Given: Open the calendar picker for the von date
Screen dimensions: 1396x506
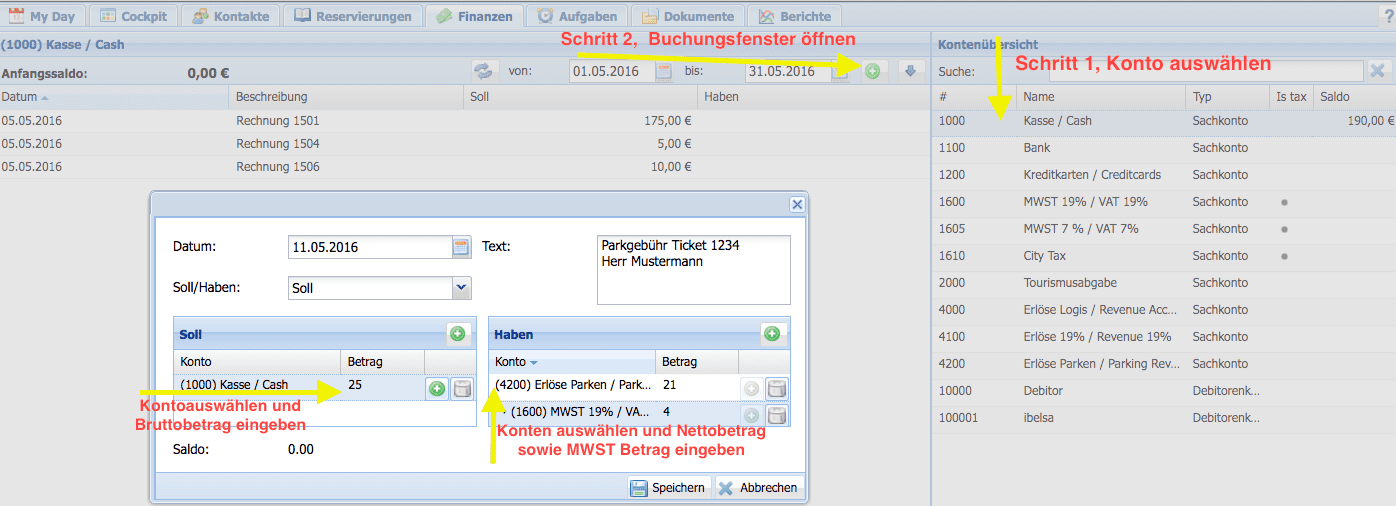Looking at the screenshot, I should 664,71.
